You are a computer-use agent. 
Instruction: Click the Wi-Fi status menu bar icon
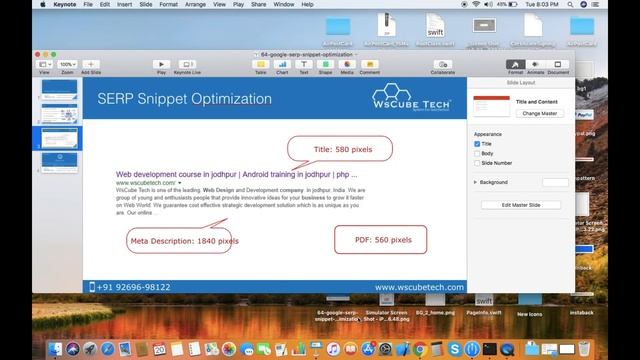(x=476, y=4)
